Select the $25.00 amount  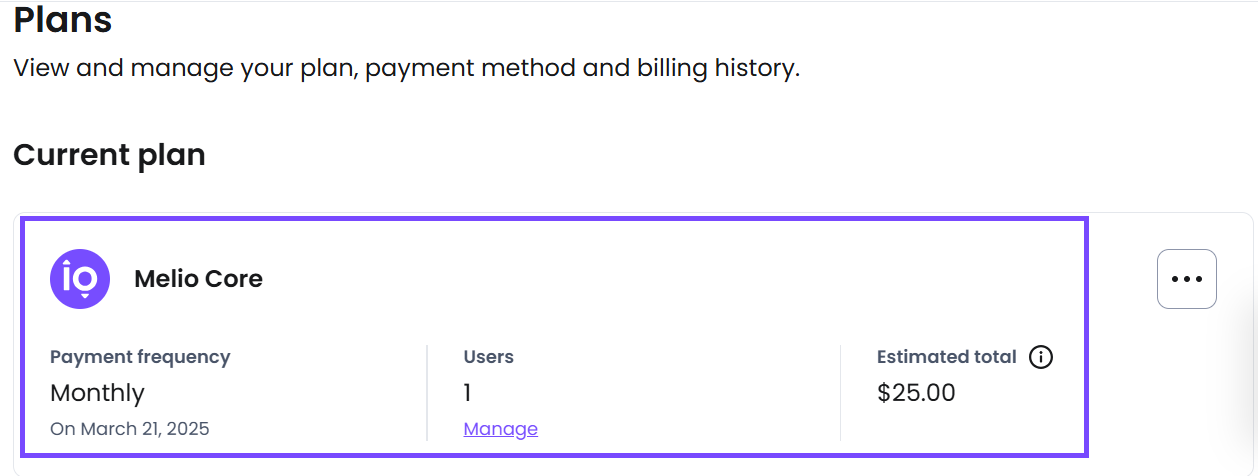point(916,393)
